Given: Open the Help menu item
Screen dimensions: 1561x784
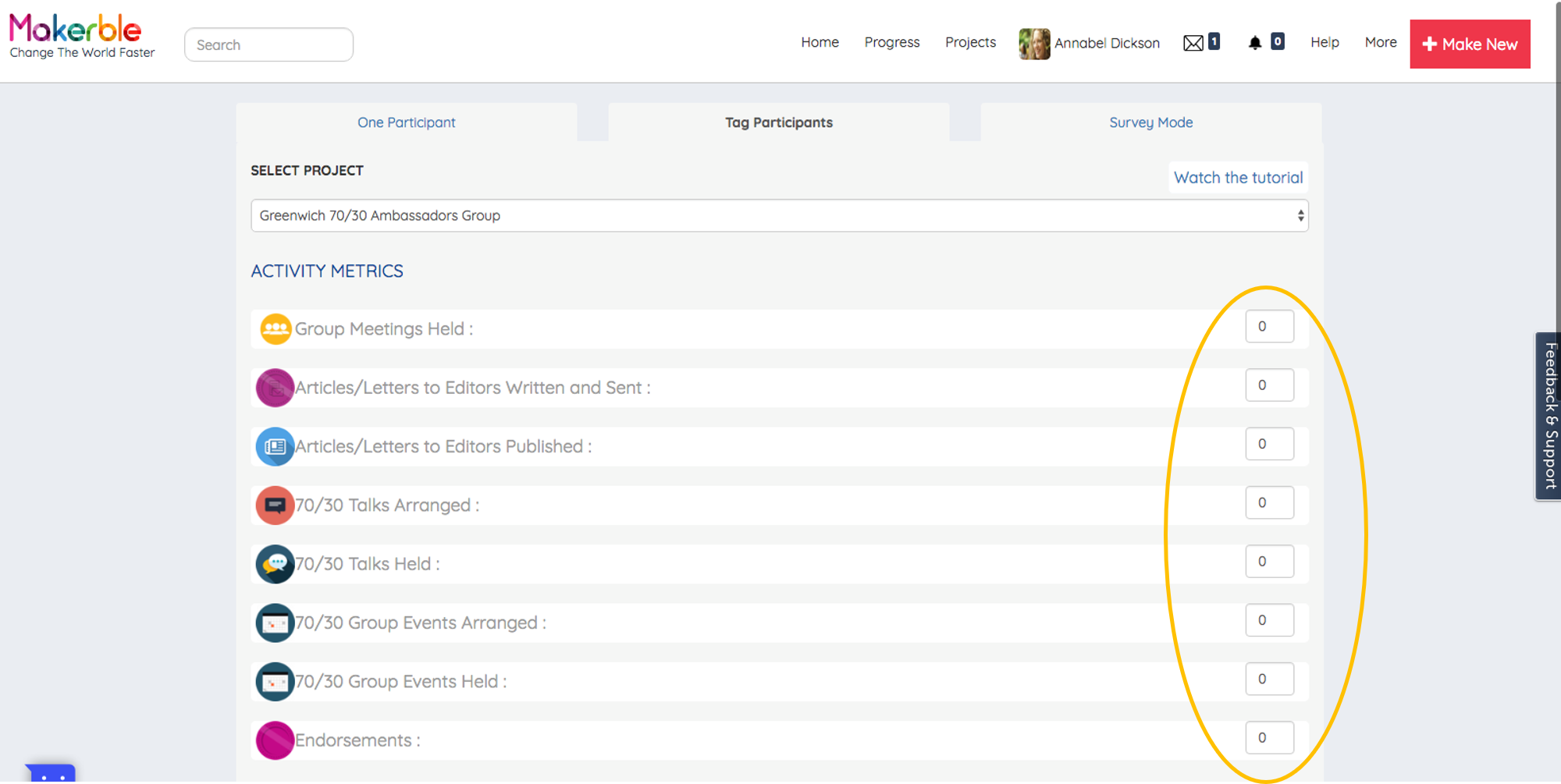Looking at the screenshot, I should [x=1325, y=42].
